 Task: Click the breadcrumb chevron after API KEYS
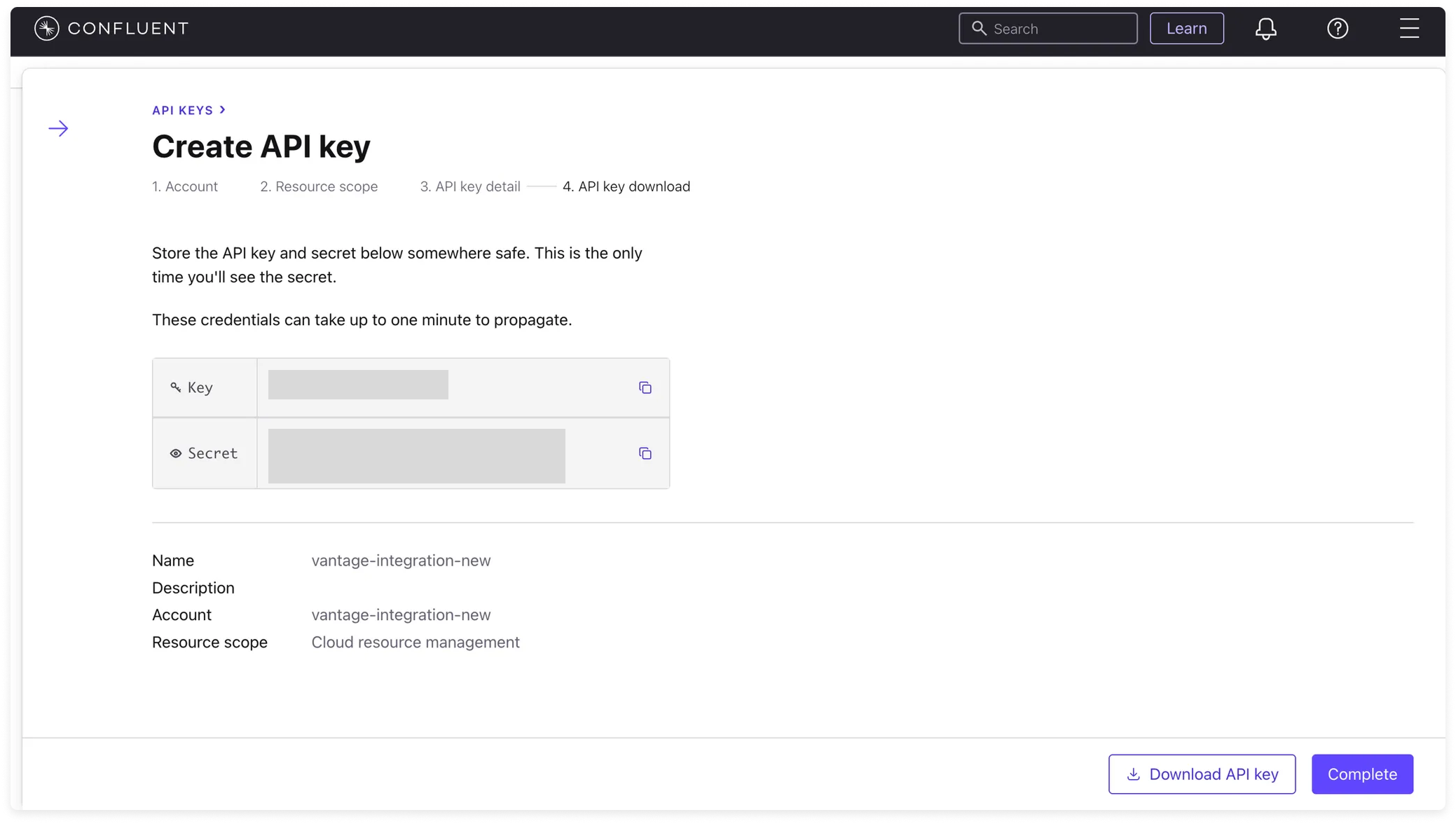[223, 110]
